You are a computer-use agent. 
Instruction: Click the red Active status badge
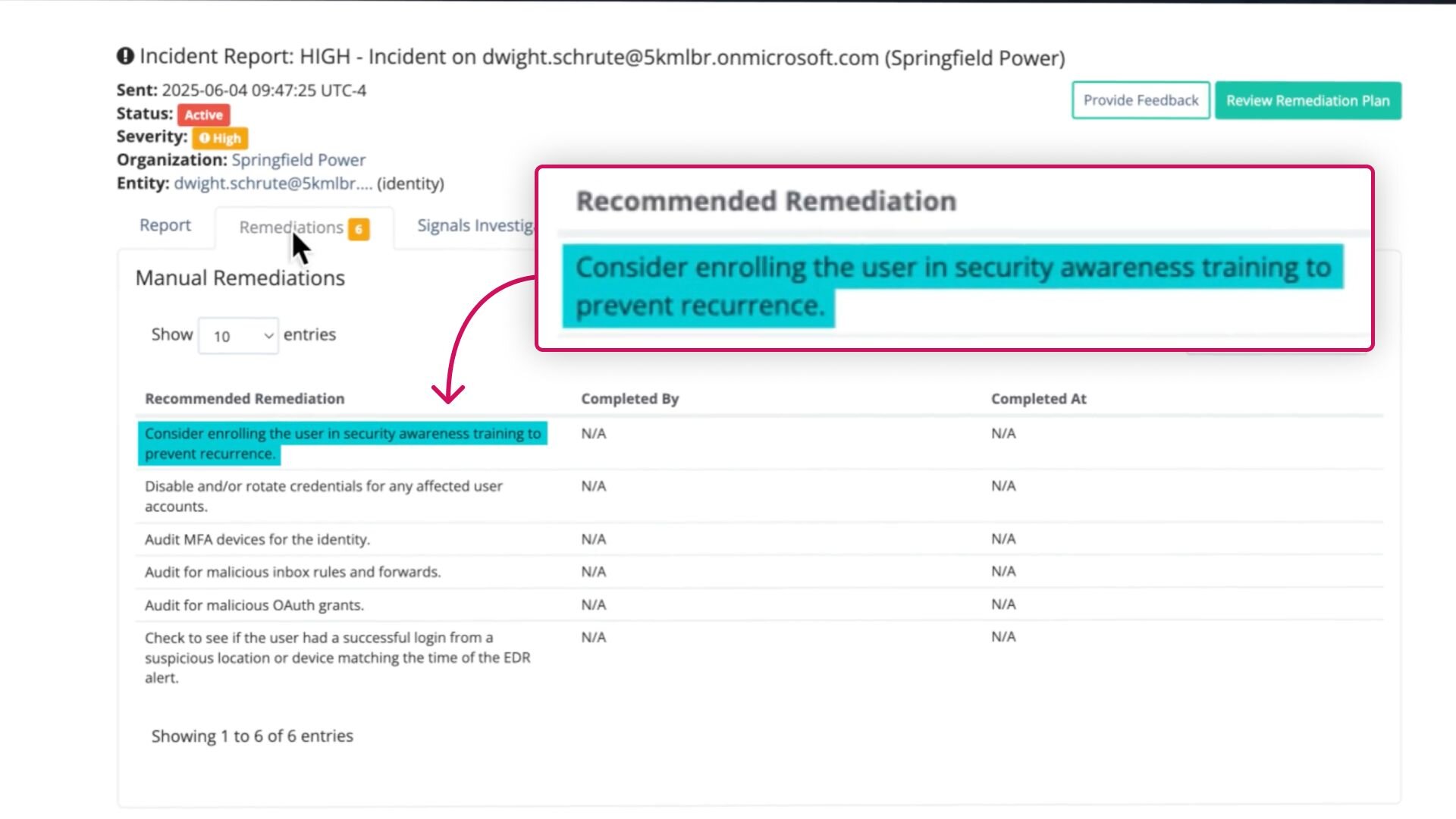[203, 115]
